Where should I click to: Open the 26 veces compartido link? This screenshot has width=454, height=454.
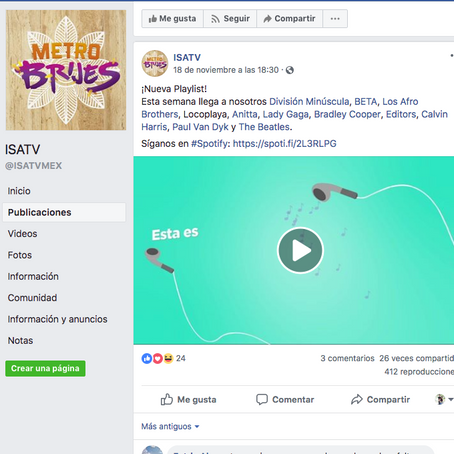pyautogui.click(x=417, y=358)
